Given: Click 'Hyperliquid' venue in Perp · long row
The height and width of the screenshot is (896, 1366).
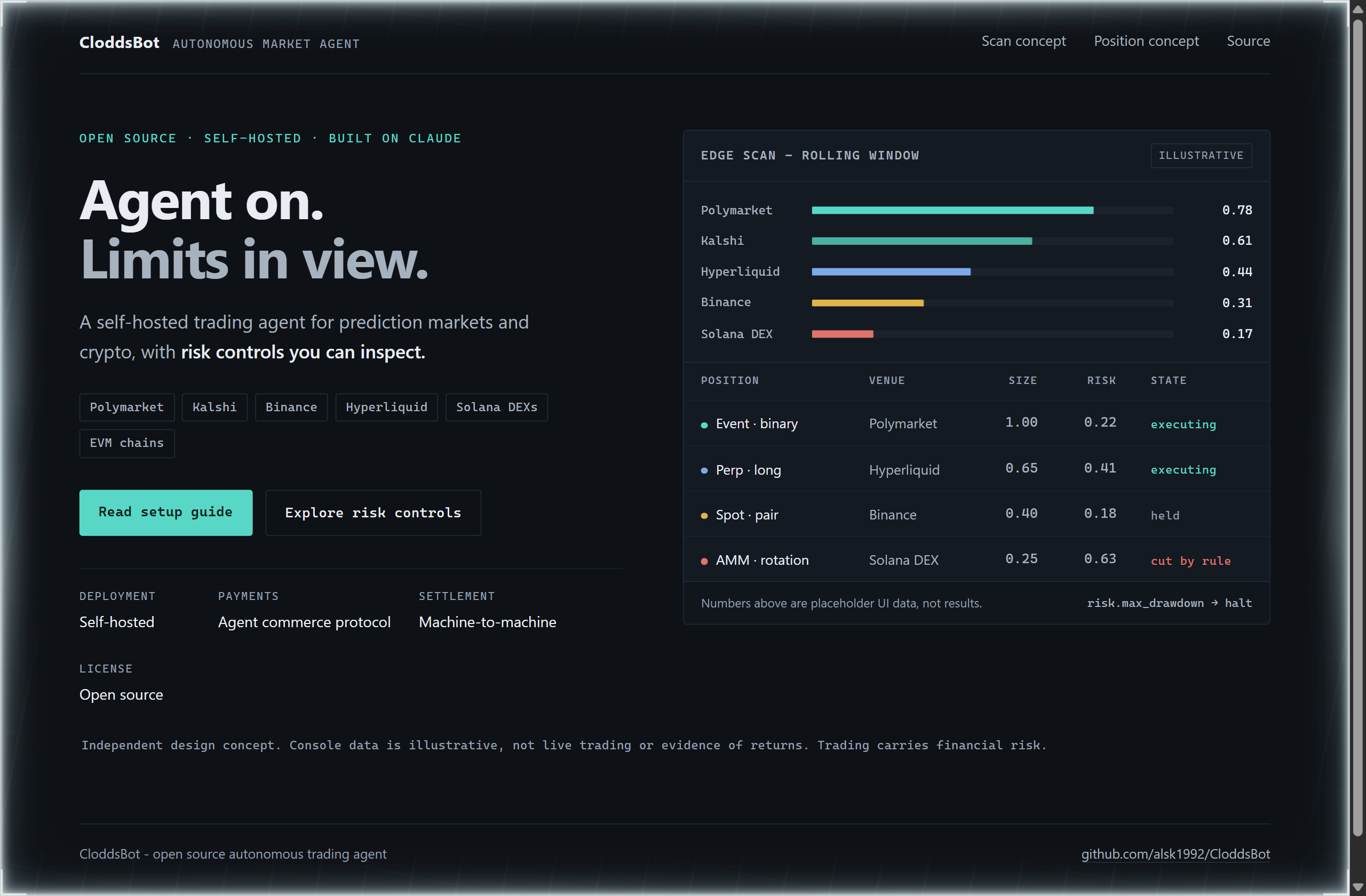Looking at the screenshot, I should (x=904, y=470).
